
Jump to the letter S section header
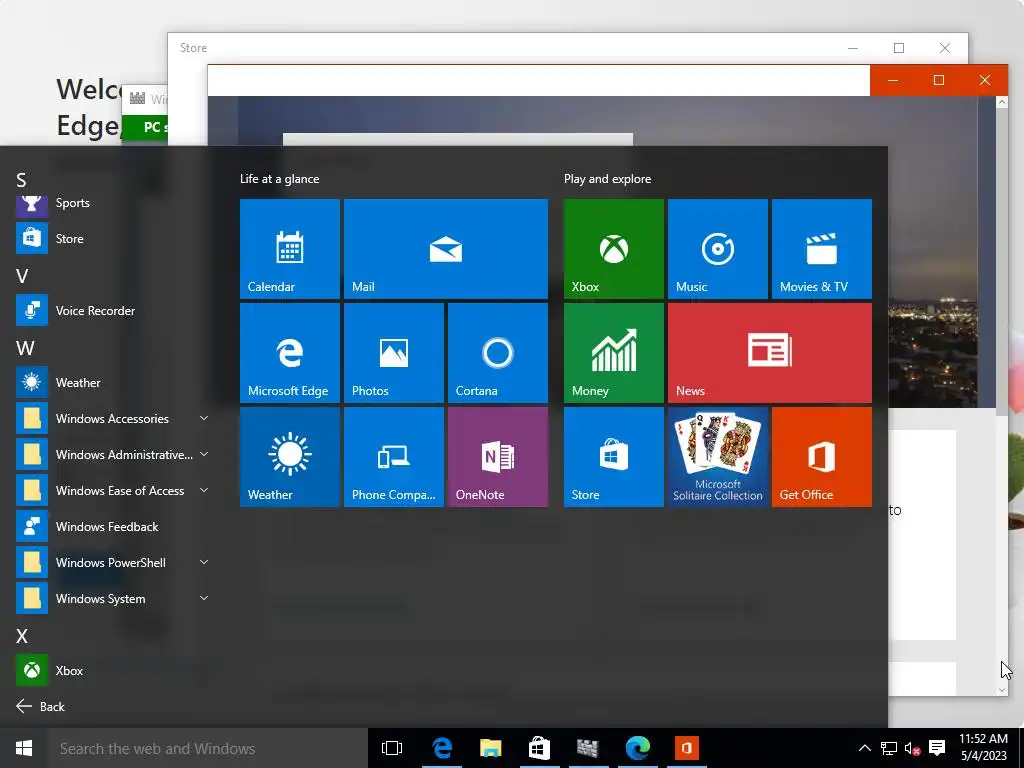click(x=22, y=180)
